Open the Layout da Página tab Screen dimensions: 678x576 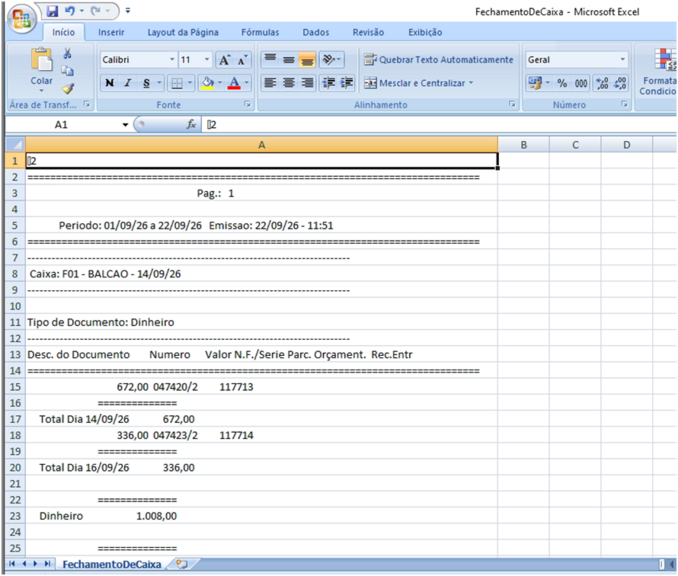pos(183,32)
